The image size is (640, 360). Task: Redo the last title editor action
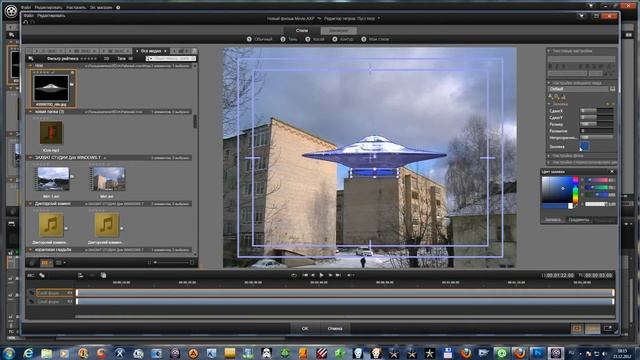(x=33, y=22)
